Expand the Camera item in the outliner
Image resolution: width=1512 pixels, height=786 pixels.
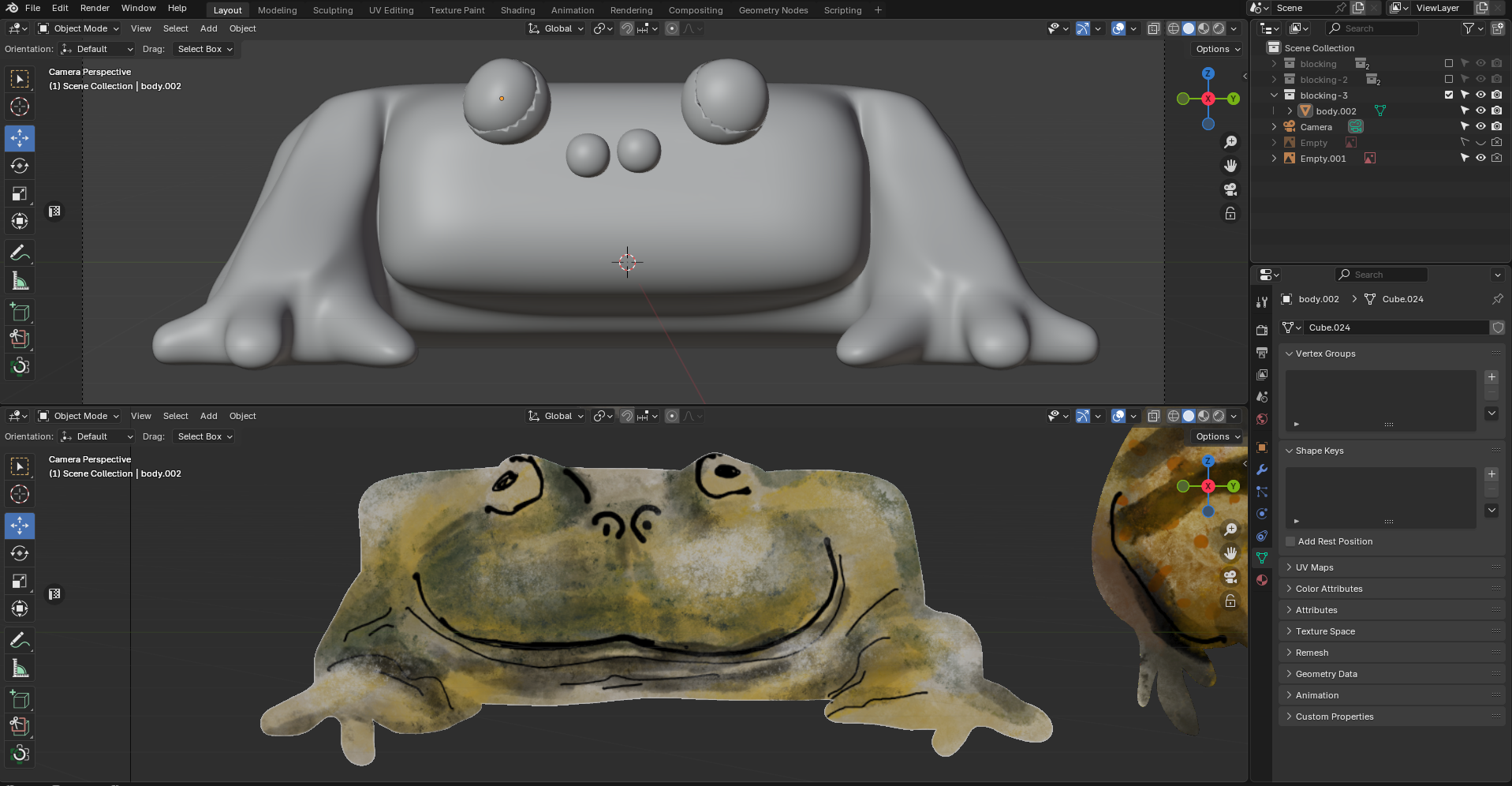(x=1274, y=126)
